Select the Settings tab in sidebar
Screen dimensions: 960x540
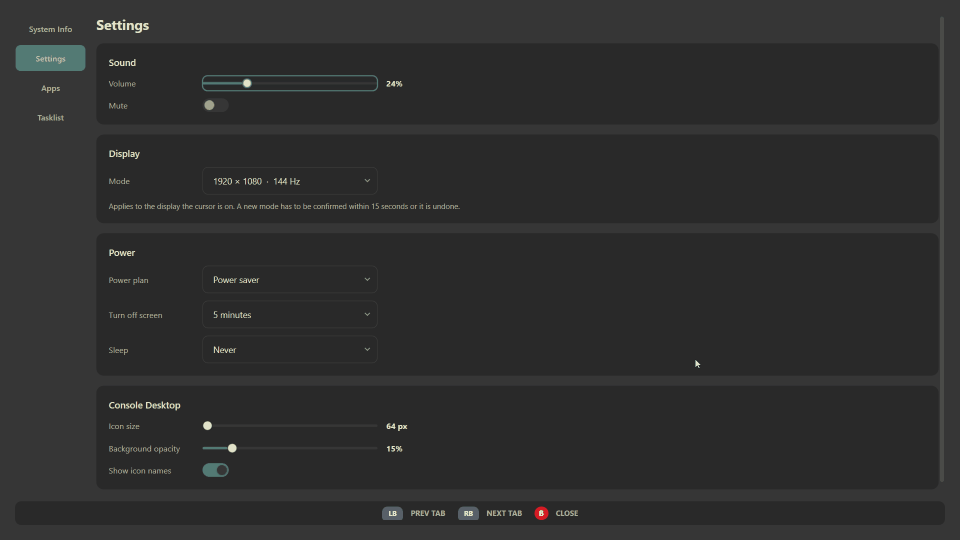click(x=50, y=59)
